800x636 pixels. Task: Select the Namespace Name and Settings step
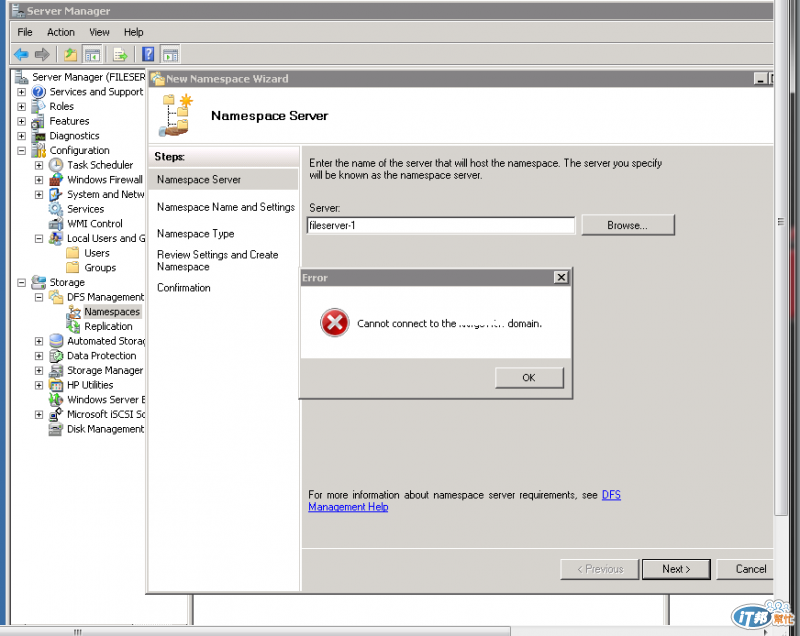[226, 207]
